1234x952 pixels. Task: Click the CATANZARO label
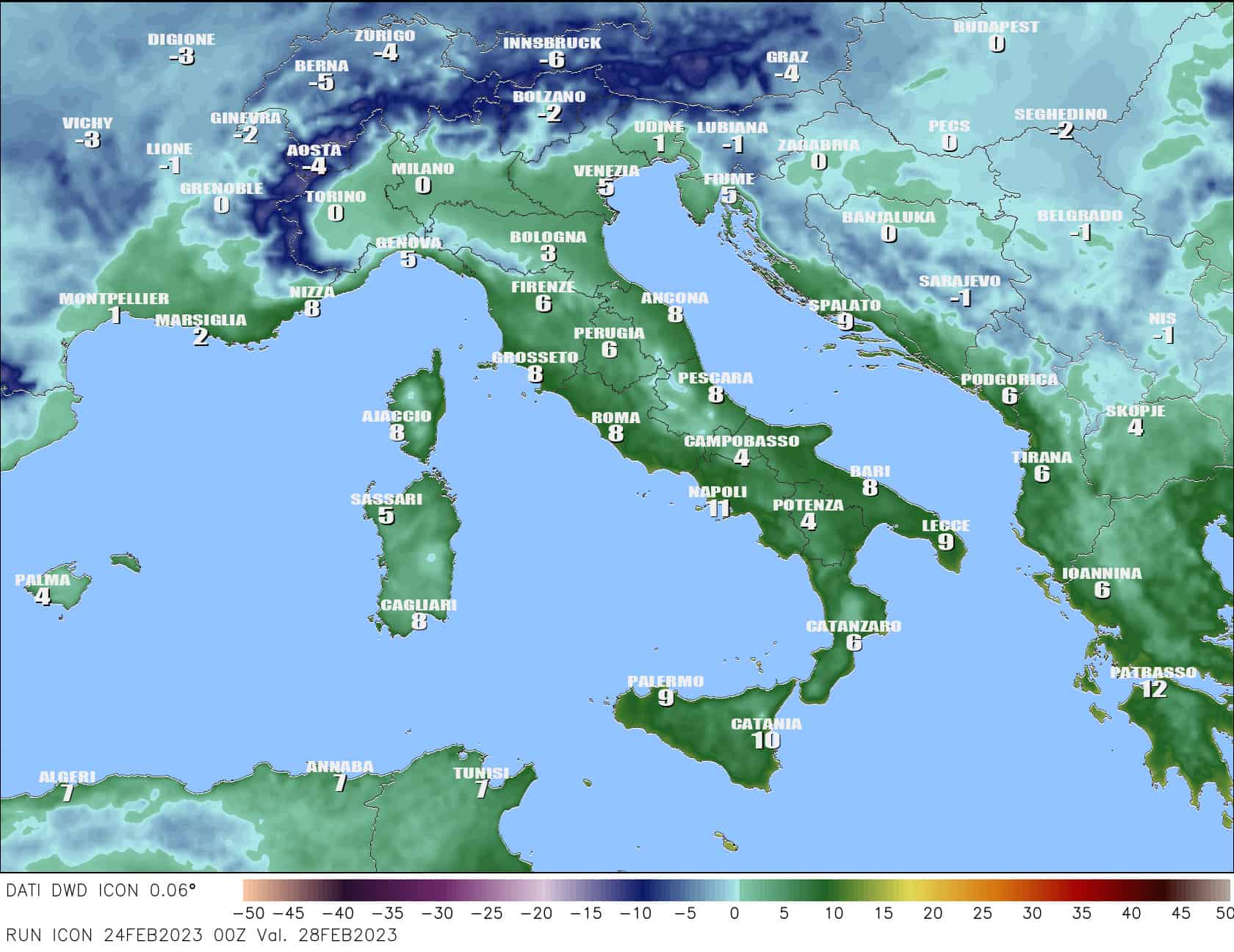(854, 627)
